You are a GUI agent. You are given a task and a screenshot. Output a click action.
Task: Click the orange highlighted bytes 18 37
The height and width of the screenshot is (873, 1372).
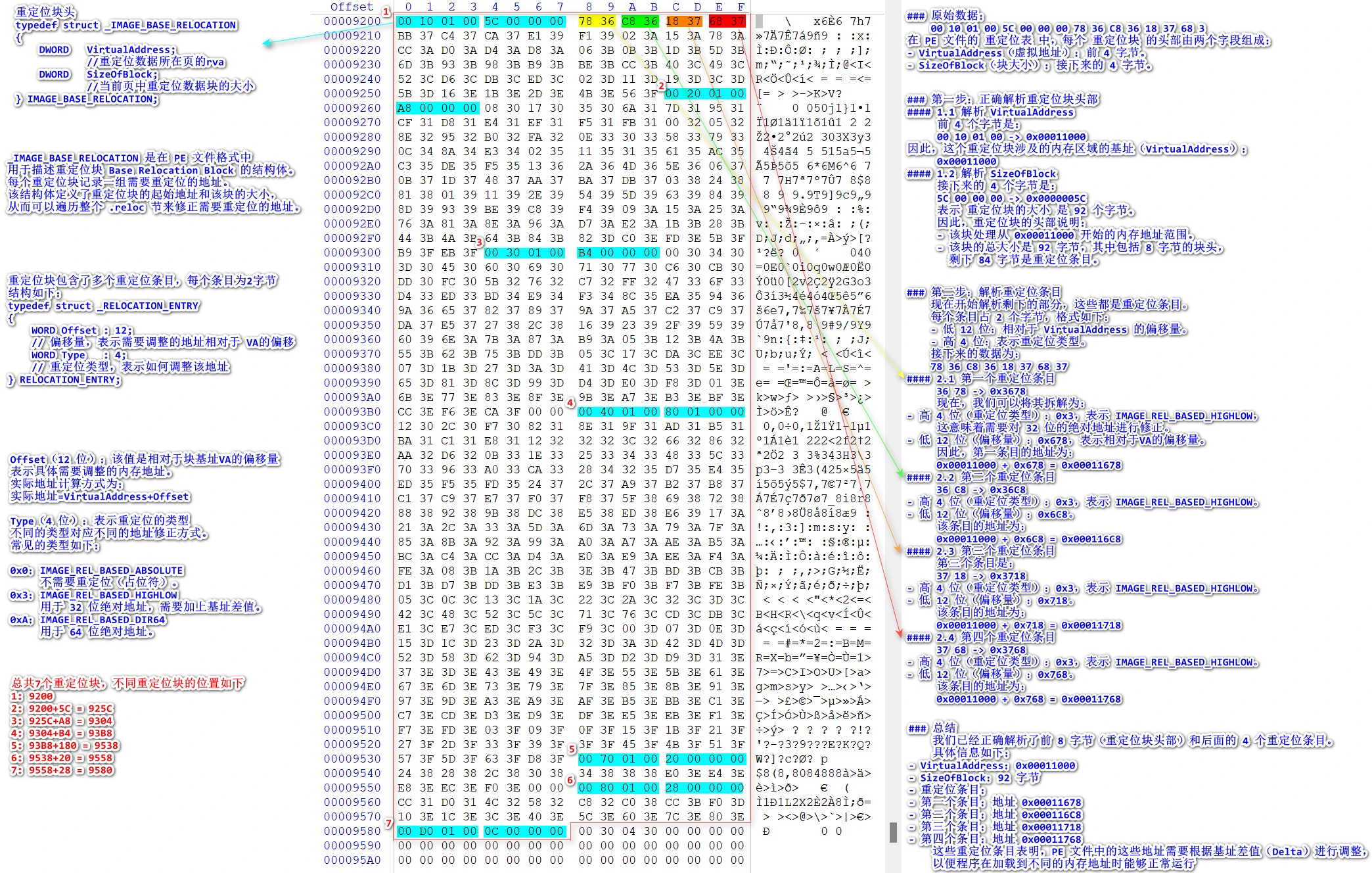tap(683, 21)
